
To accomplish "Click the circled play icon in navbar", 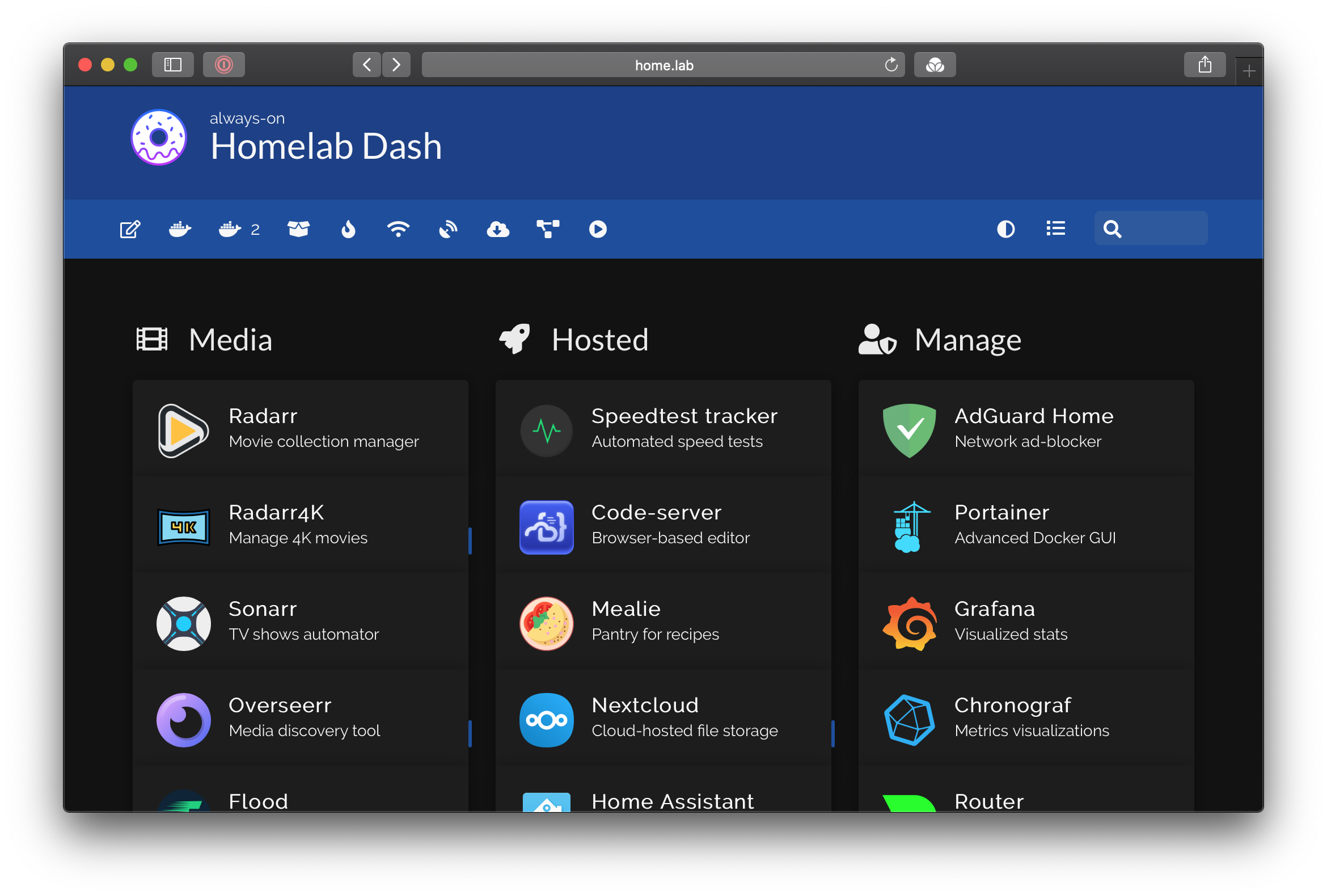I will click(x=597, y=229).
